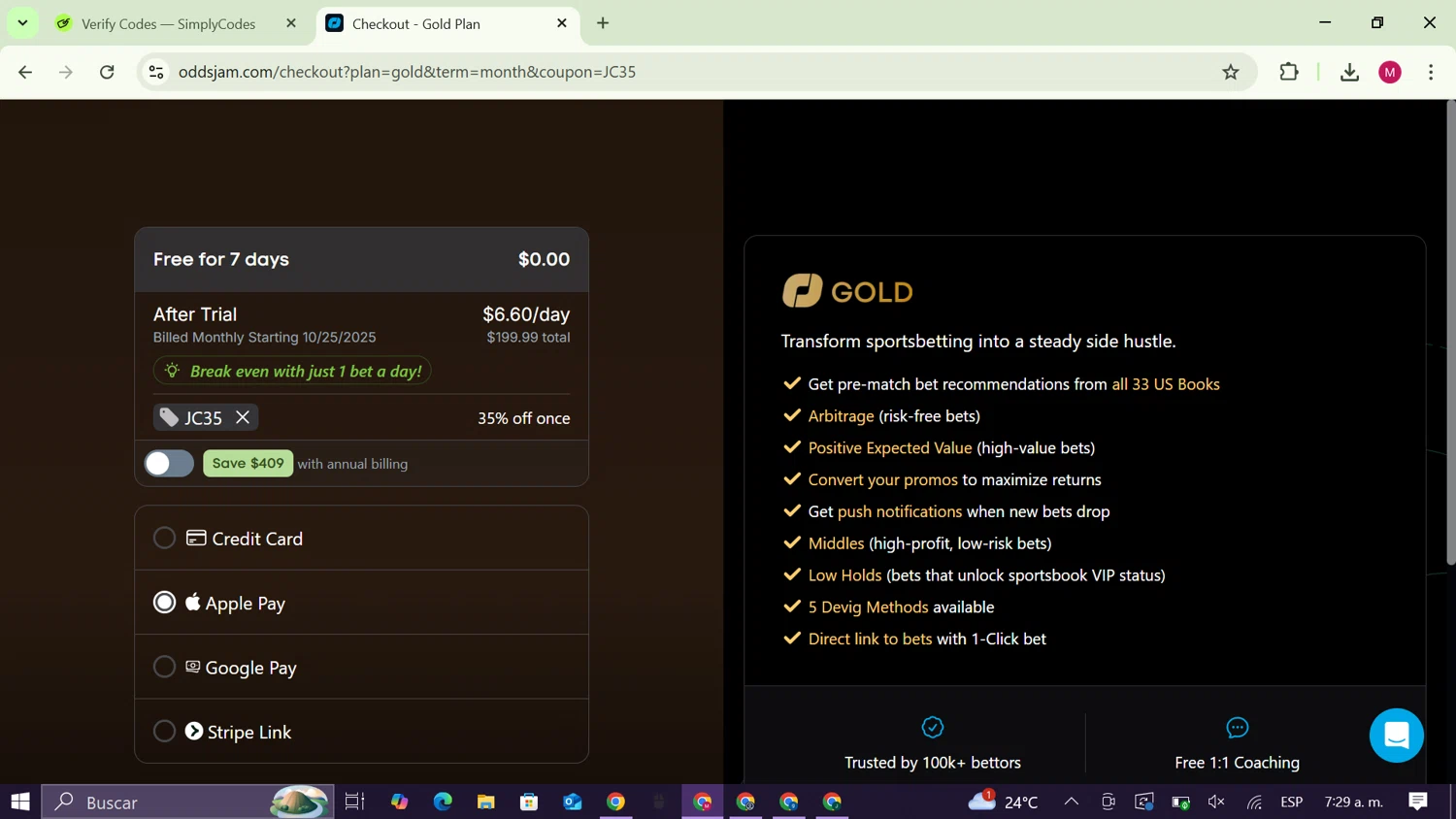Close the Checkout - Gold Plan tab

coord(562,23)
